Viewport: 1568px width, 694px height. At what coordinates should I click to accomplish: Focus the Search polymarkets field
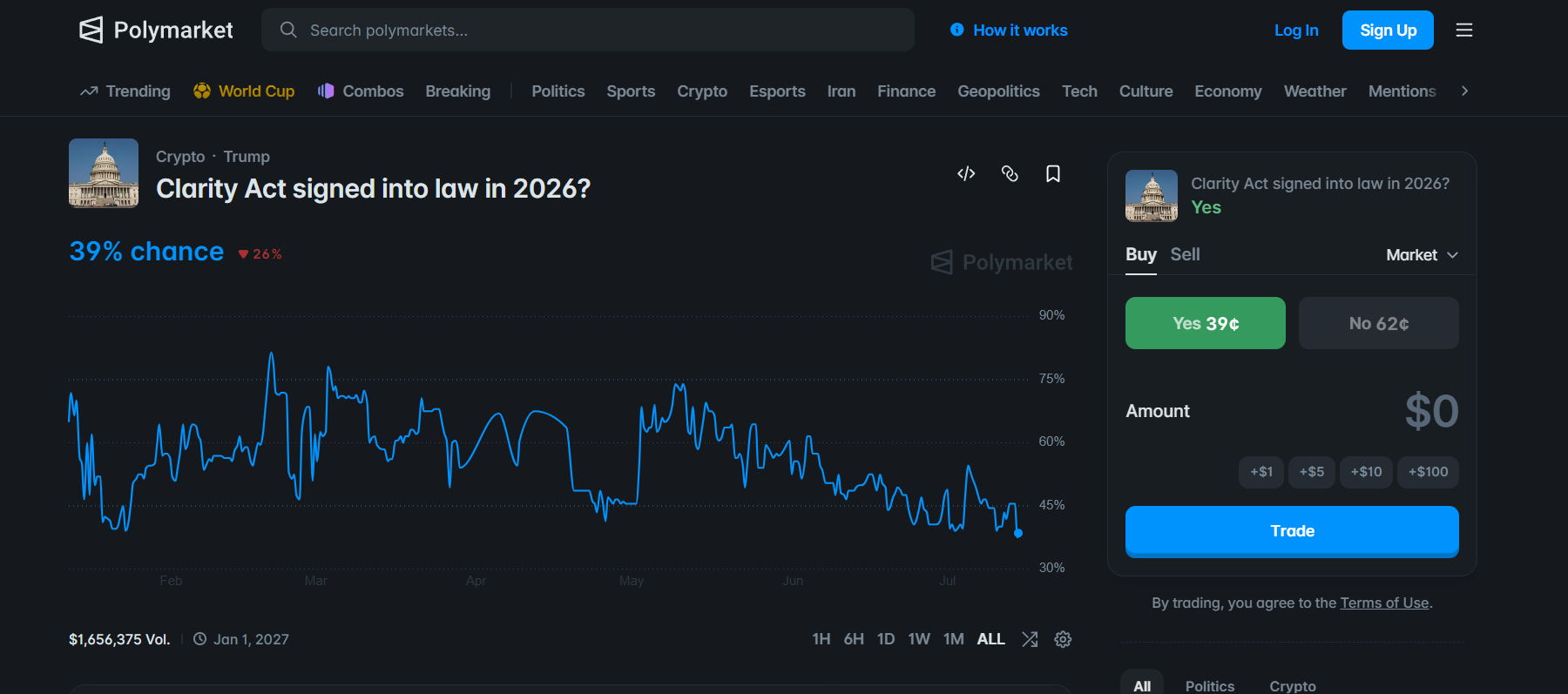(x=588, y=30)
